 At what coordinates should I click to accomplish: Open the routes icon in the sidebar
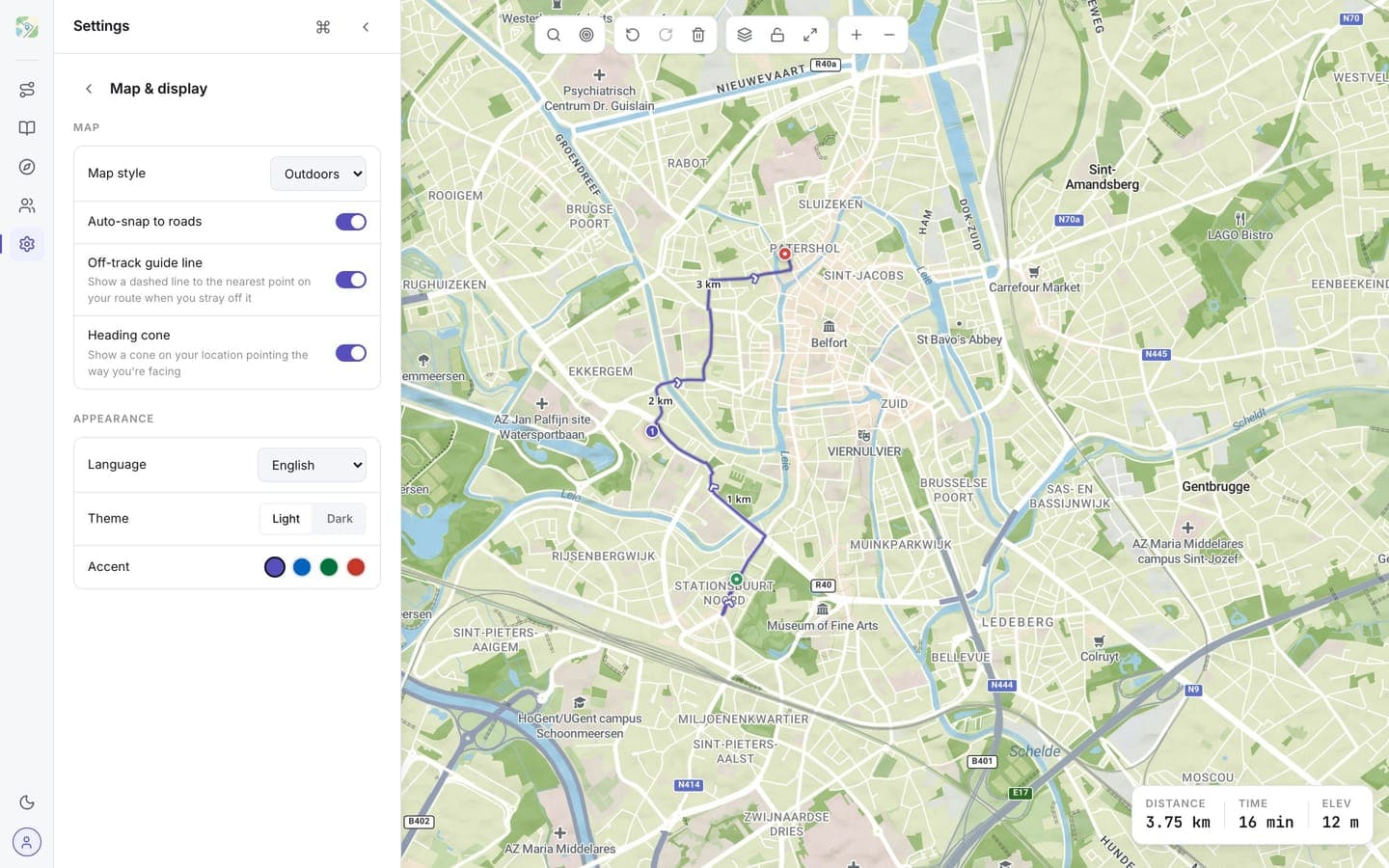click(x=27, y=90)
